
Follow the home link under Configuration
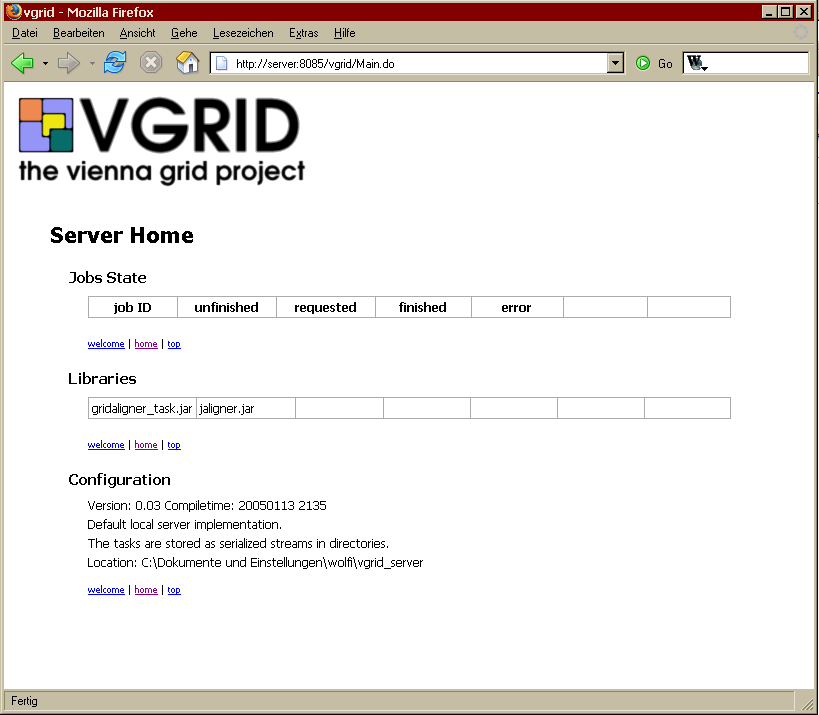pos(146,590)
